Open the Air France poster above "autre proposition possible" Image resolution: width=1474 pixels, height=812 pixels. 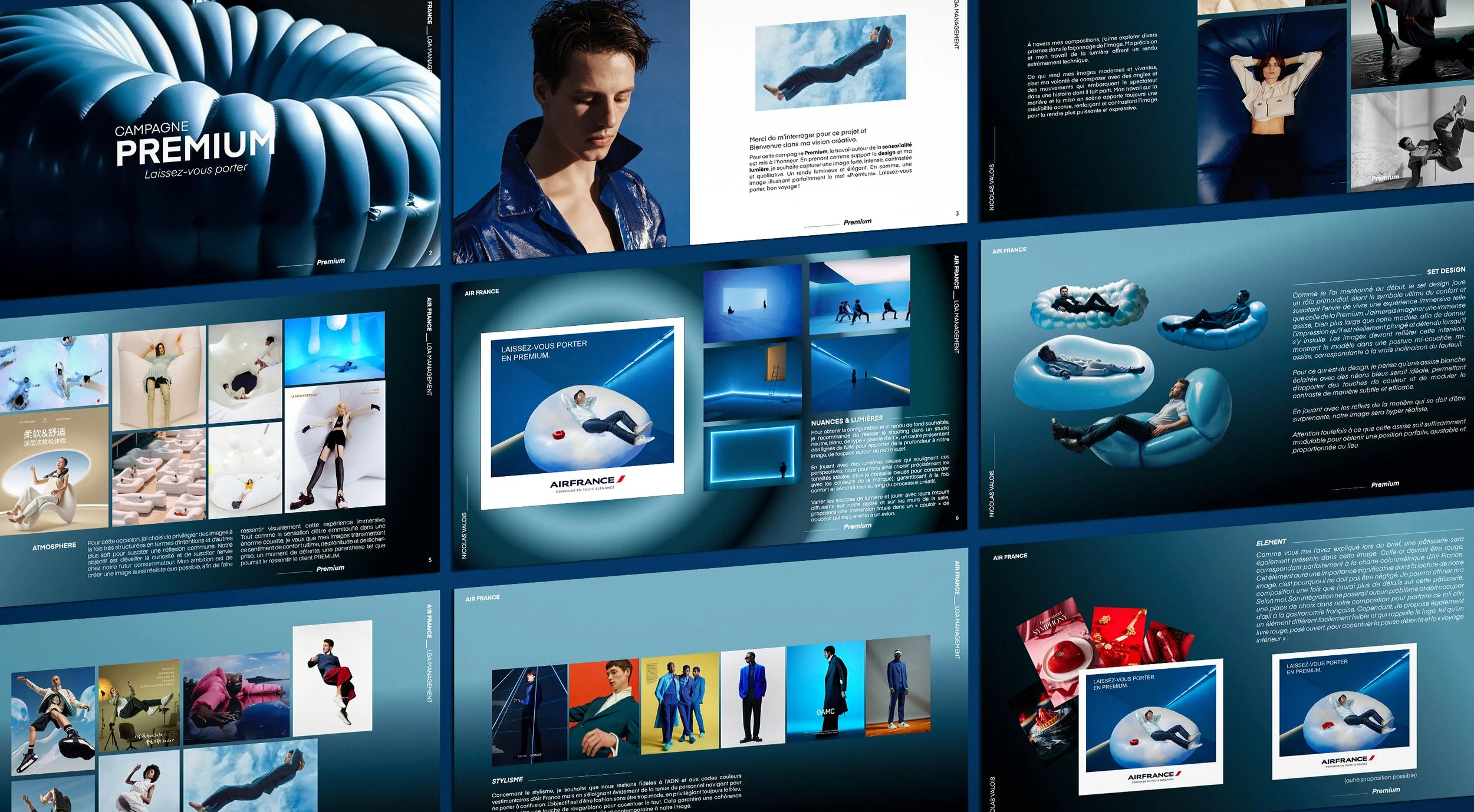tap(1344, 711)
